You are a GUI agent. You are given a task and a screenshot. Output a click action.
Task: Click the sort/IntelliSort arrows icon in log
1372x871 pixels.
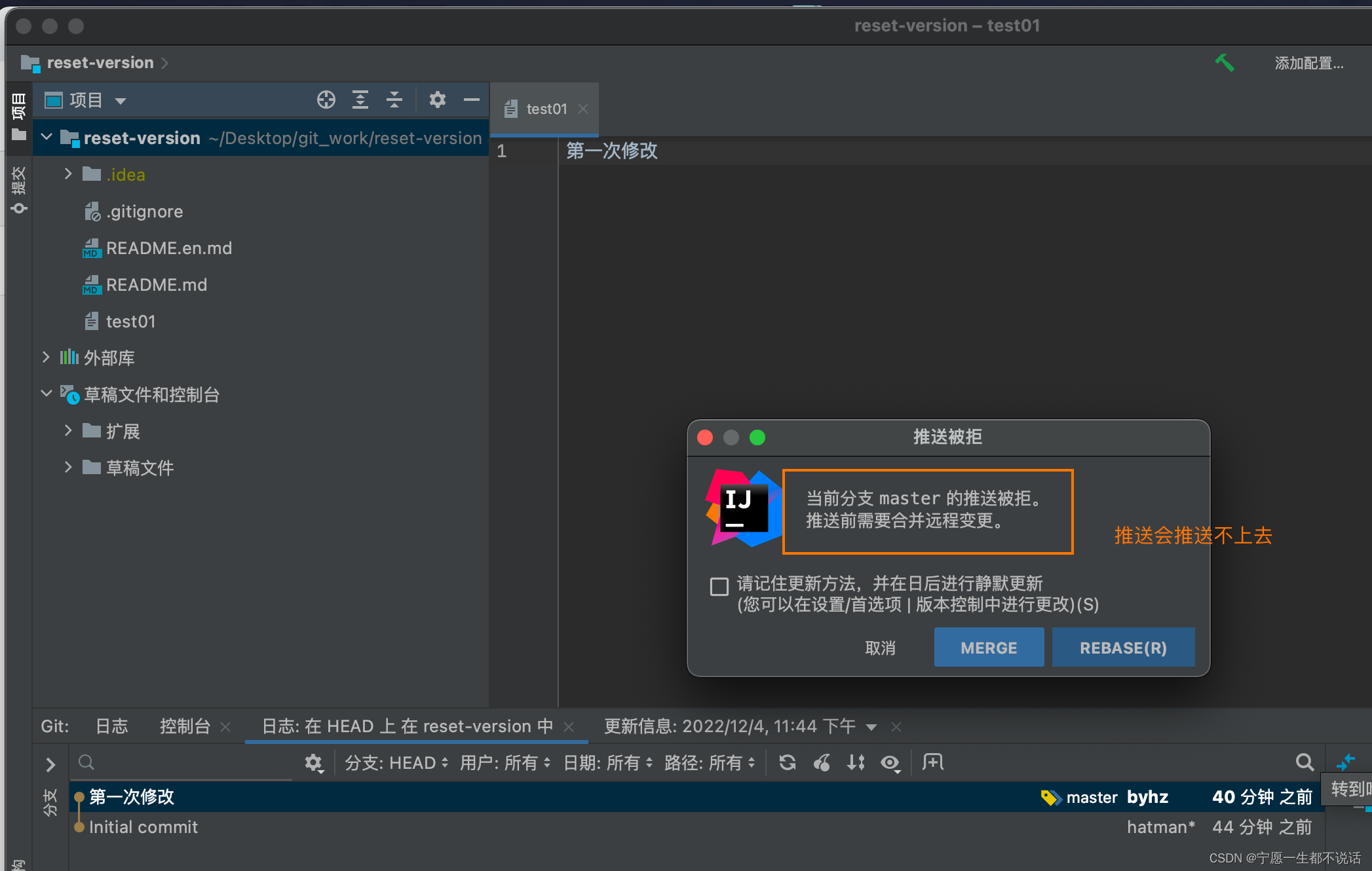pyautogui.click(x=856, y=762)
